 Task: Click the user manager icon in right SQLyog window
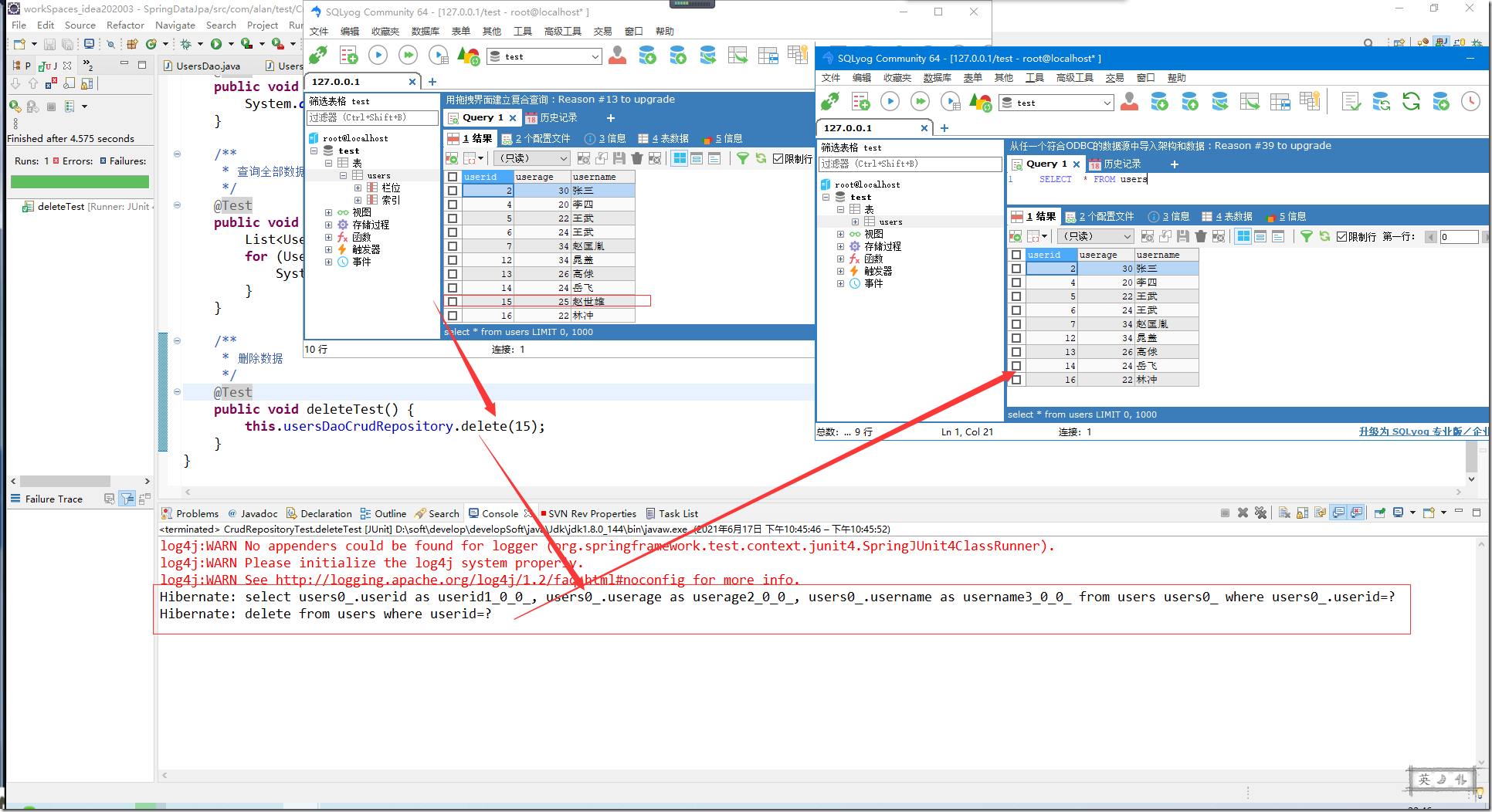coord(1129,102)
